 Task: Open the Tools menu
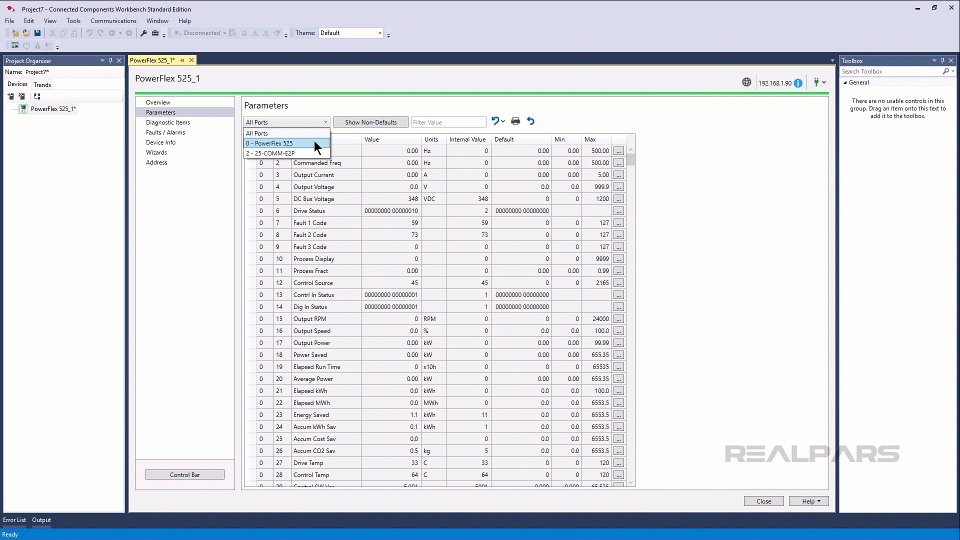pos(73,21)
